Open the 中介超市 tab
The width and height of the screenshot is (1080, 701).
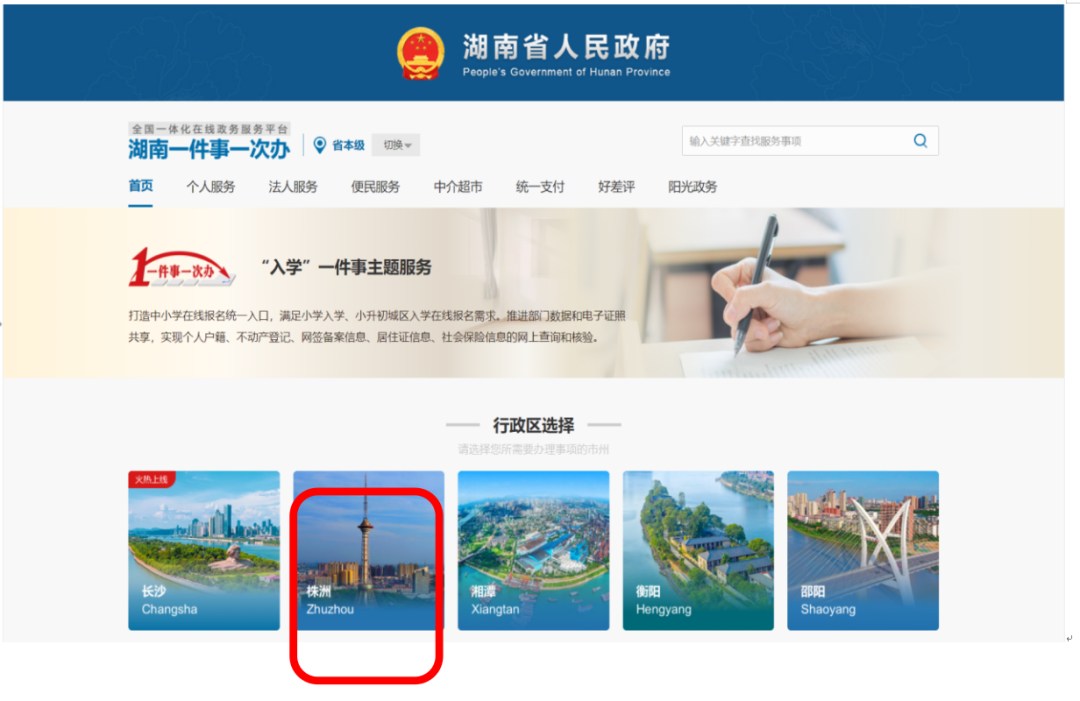point(458,187)
